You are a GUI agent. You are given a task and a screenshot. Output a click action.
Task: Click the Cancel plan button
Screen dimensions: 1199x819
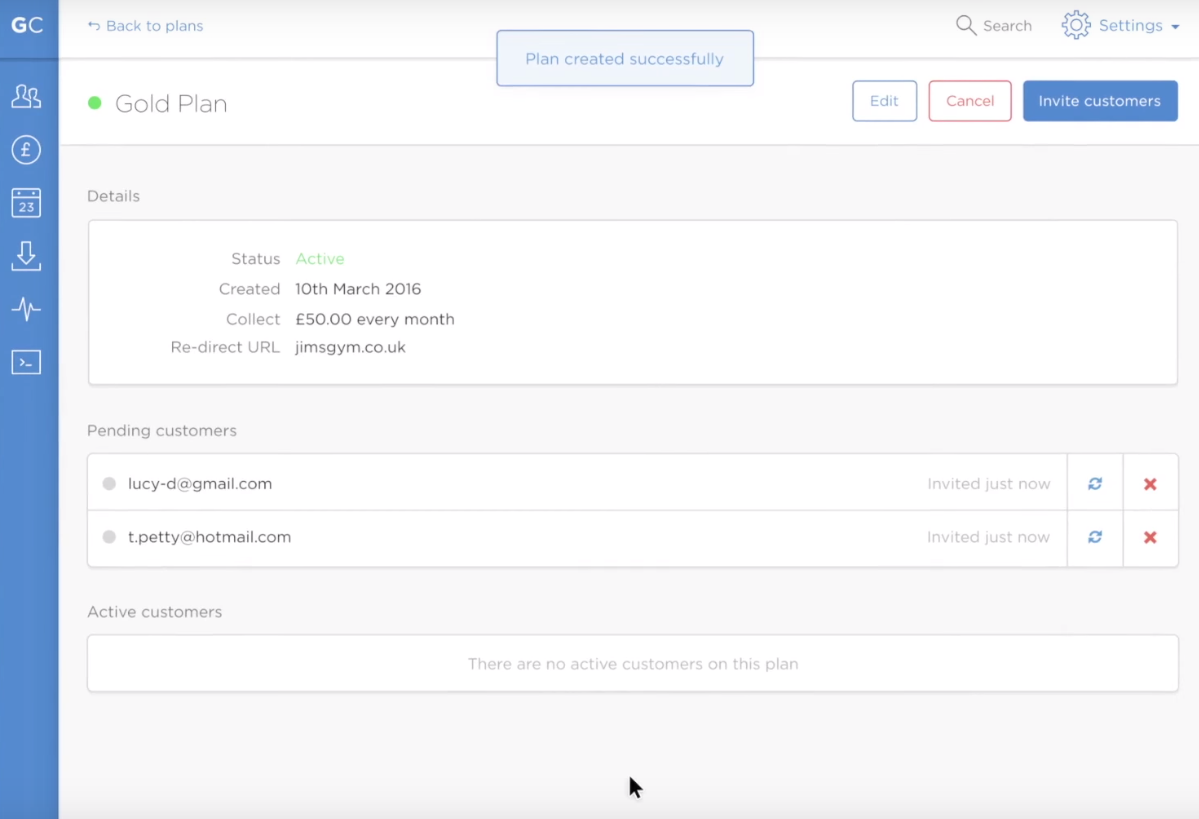(970, 101)
